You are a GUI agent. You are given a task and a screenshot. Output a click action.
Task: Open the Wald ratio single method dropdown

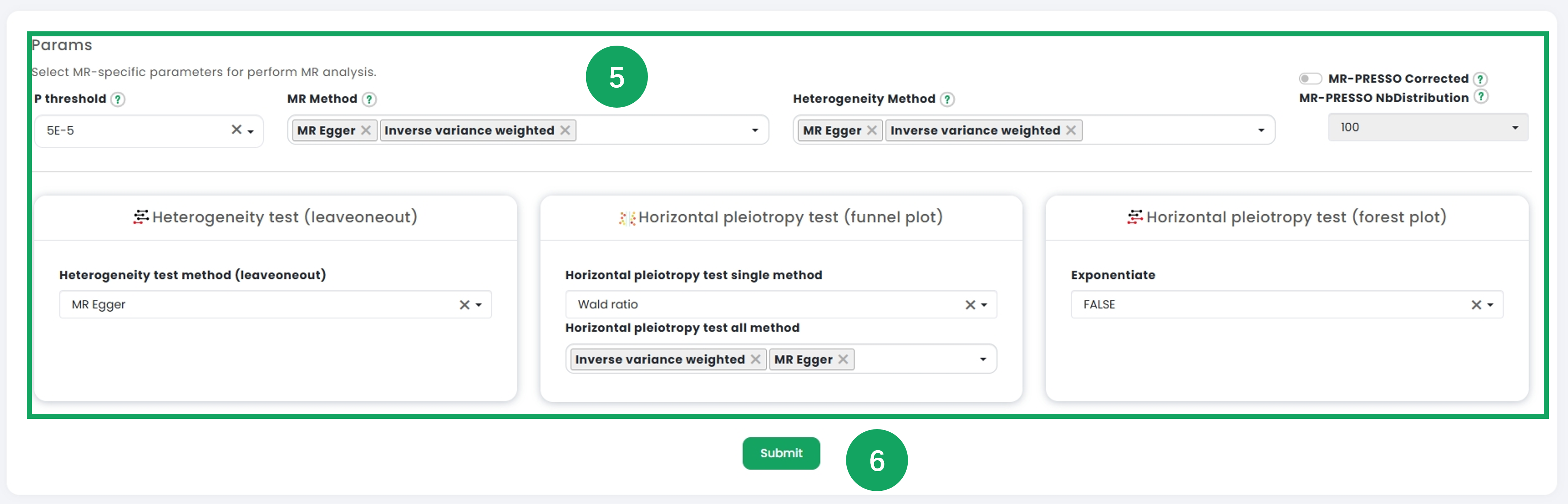pos(781,304)
